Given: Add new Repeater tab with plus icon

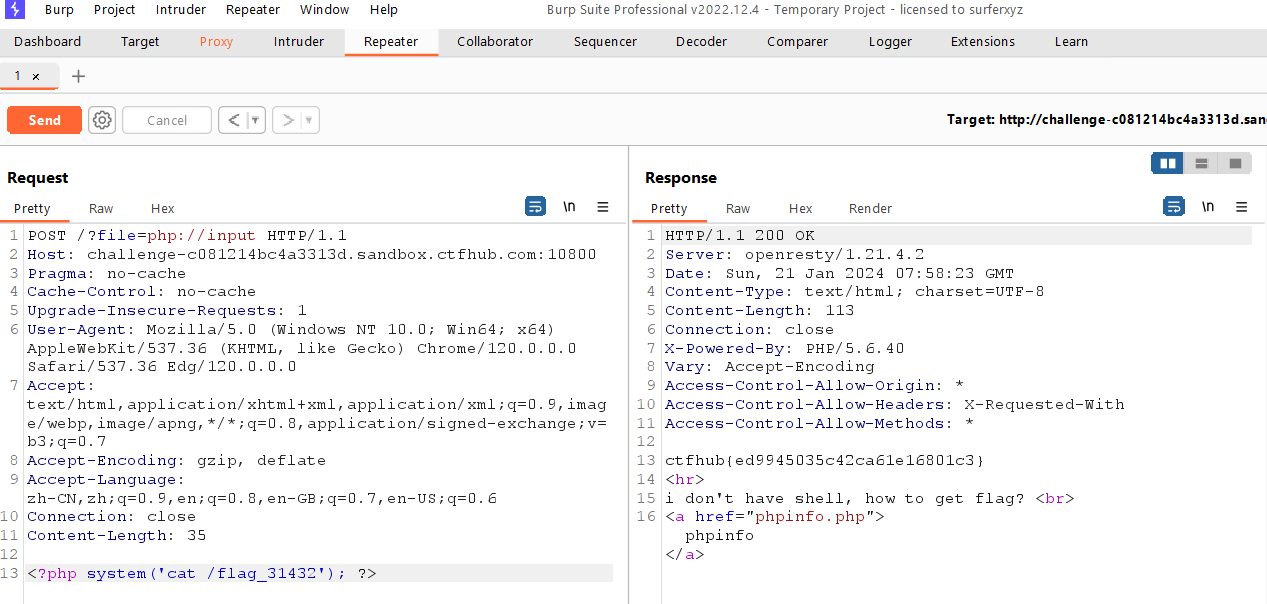Looking at the screenshot, I should (79, 76).
